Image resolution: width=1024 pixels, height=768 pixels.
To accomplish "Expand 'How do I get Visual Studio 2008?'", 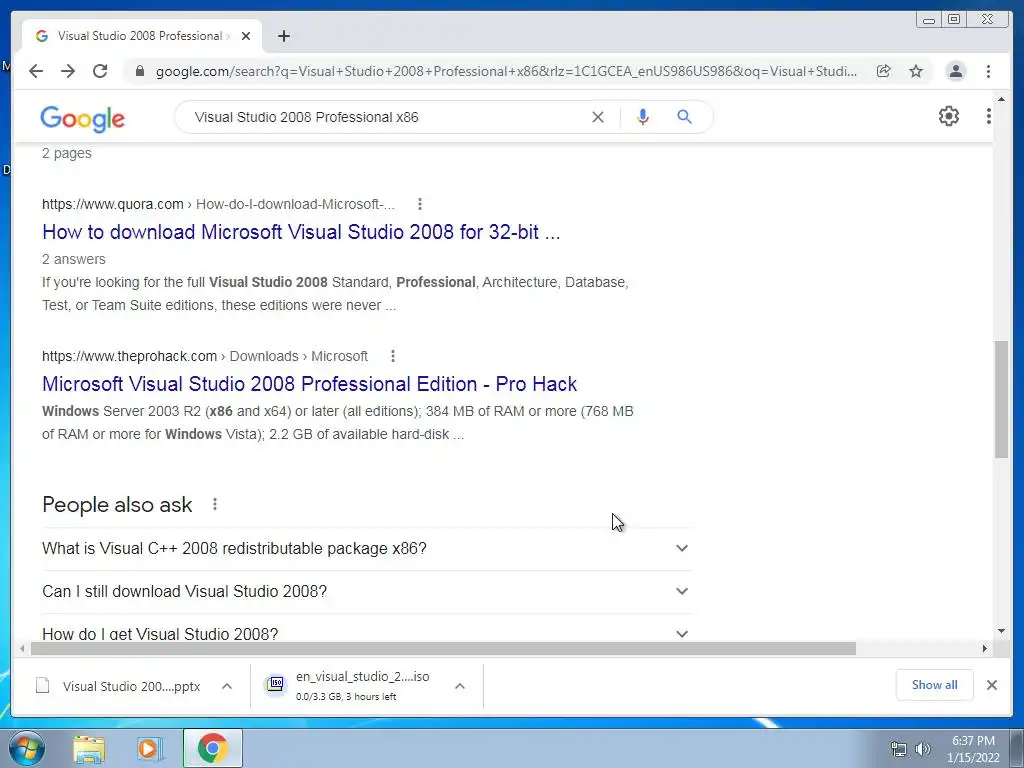I will [x=366, y=633].
